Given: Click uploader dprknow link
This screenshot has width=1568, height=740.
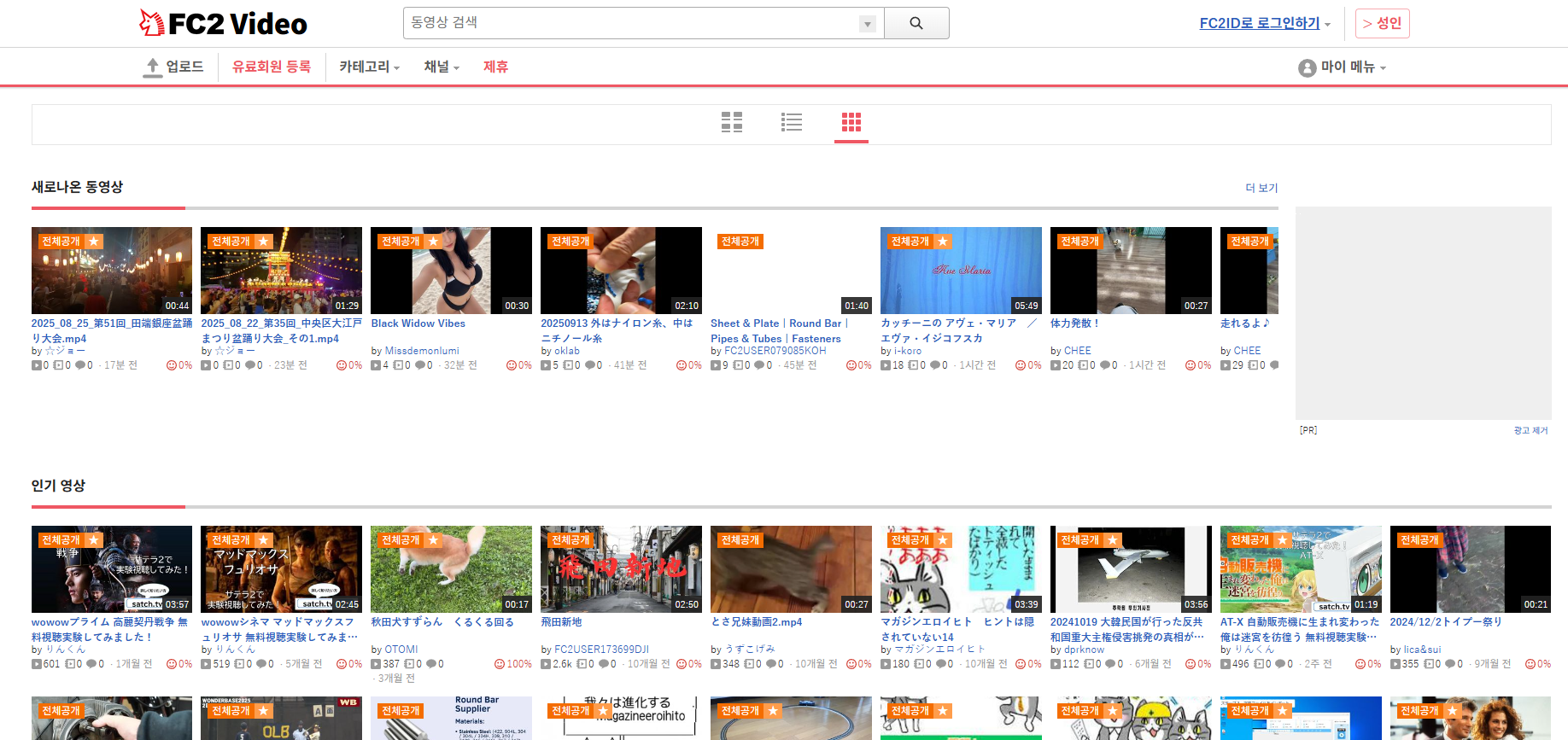Looking at the screenshot, I should point(1084,650).
